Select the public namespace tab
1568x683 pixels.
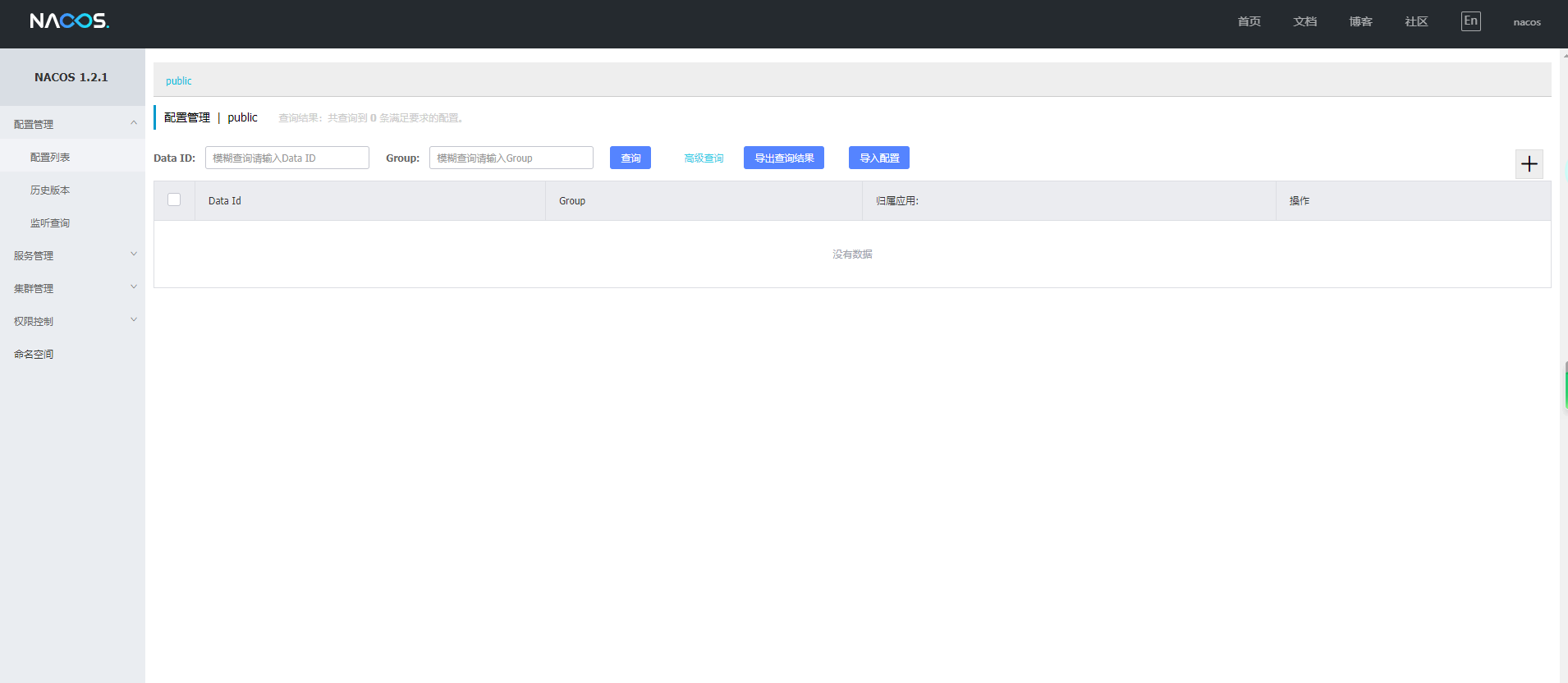point(179,80)
